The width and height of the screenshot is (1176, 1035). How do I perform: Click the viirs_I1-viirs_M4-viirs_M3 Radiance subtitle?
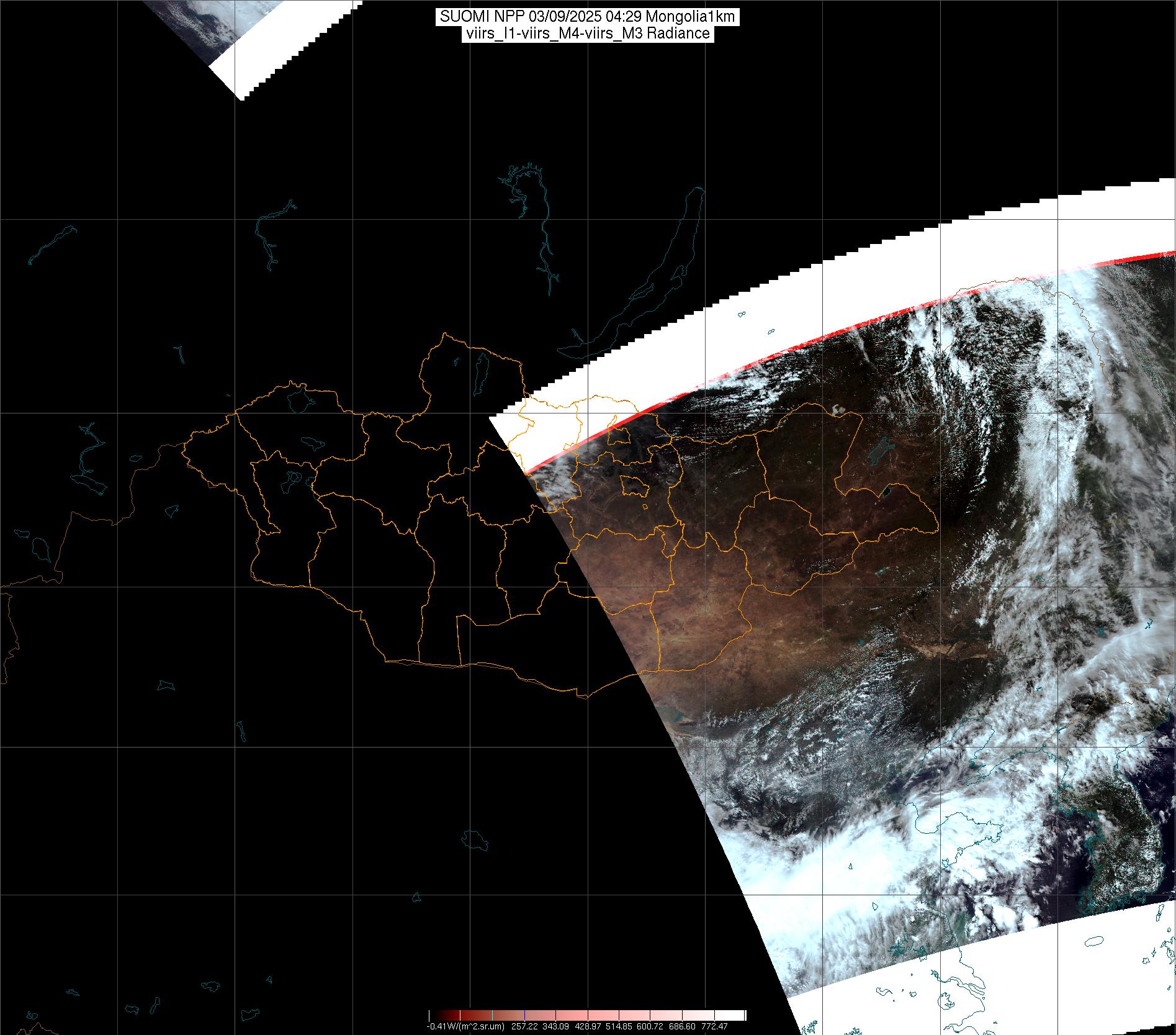pyautogui.click(x=587, y=34)
